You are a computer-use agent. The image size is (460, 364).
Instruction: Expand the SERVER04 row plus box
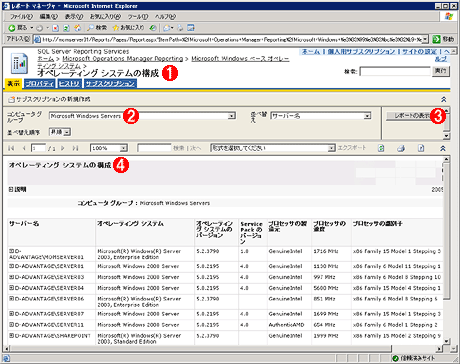(11, 288)
